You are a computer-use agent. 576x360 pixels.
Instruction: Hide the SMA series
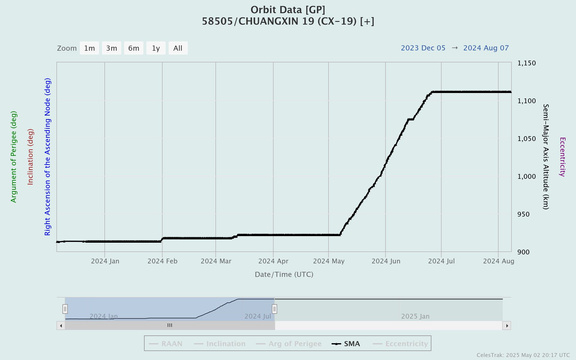pos(346,344)
